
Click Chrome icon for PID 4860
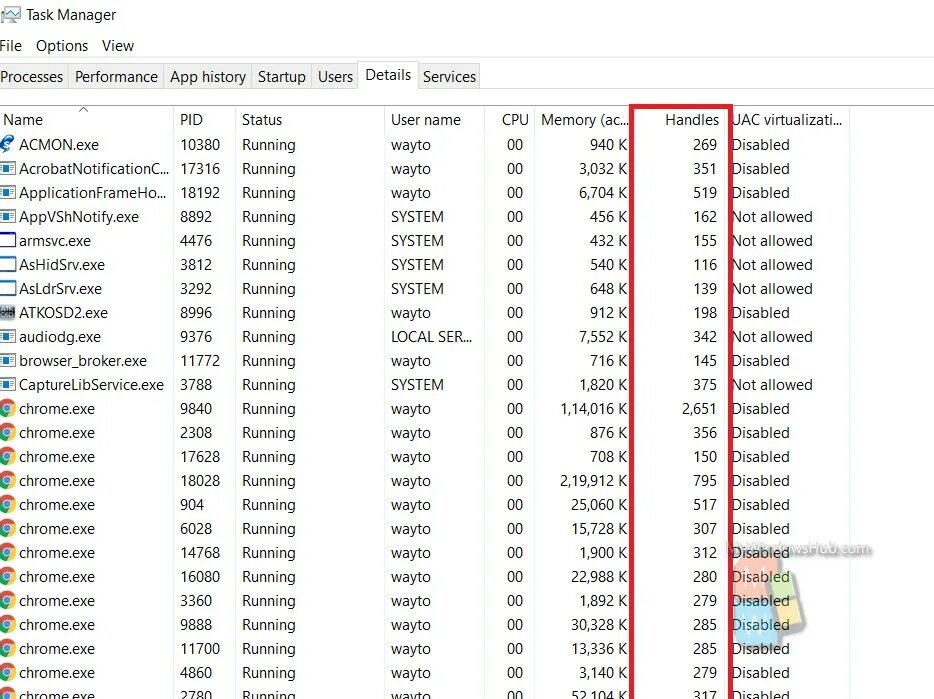8,672
